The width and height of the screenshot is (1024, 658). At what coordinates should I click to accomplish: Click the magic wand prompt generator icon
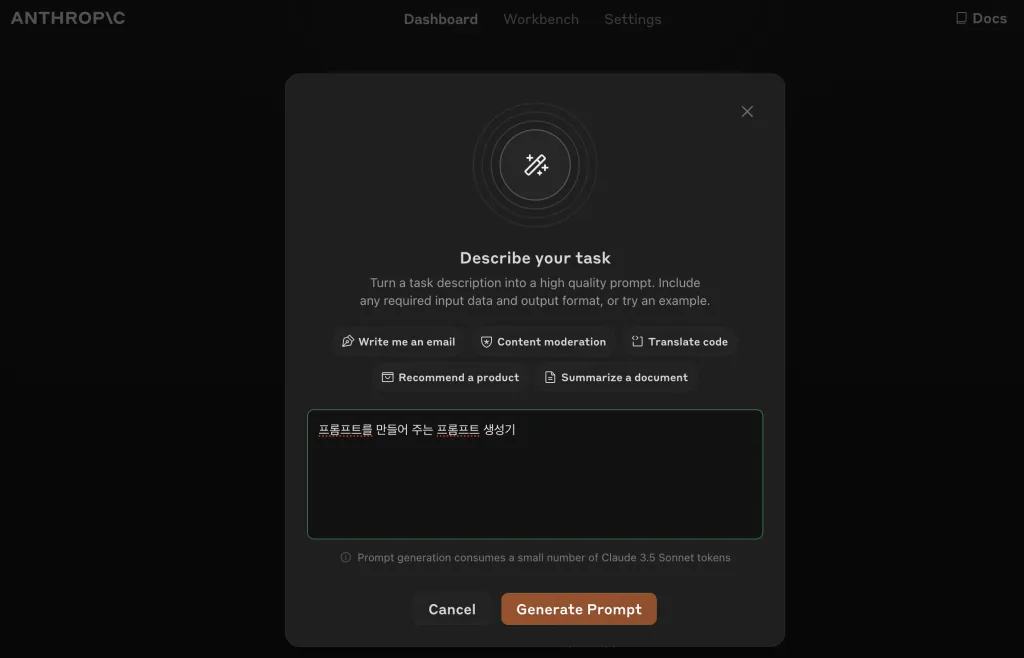coord(536,165)
